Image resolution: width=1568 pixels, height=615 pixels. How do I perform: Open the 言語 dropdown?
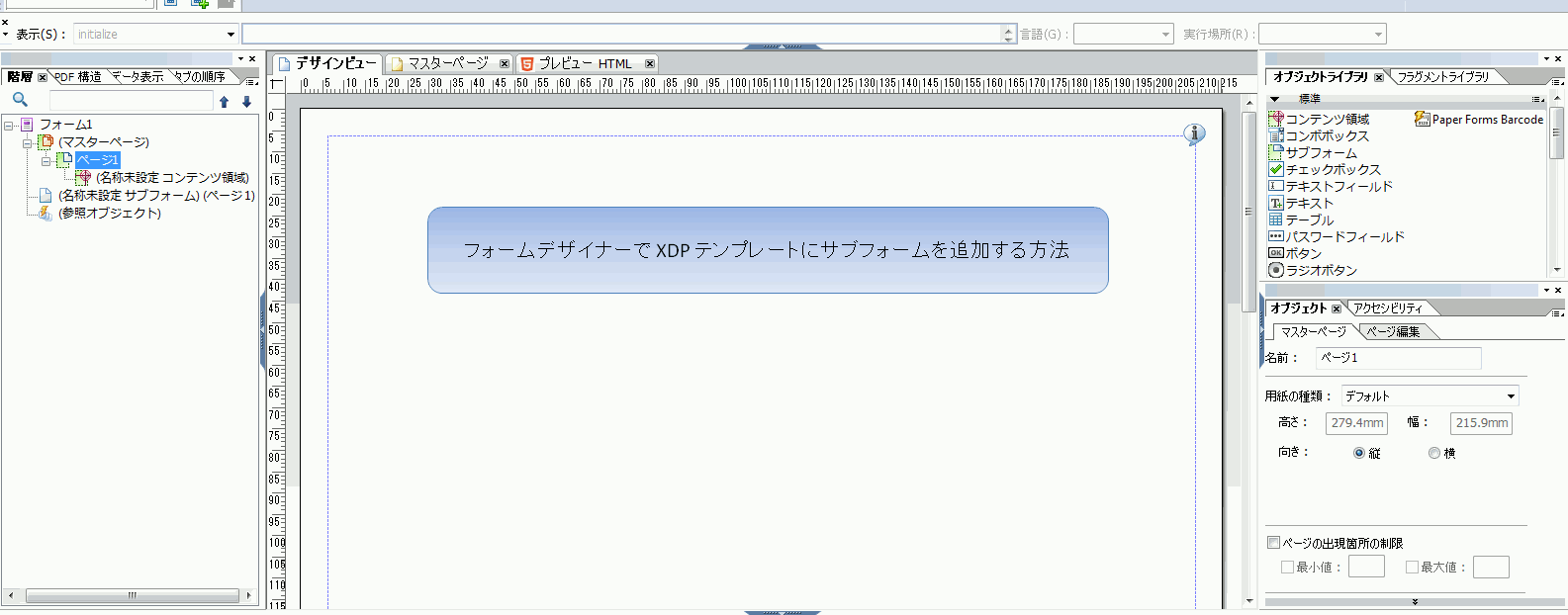1165,35
